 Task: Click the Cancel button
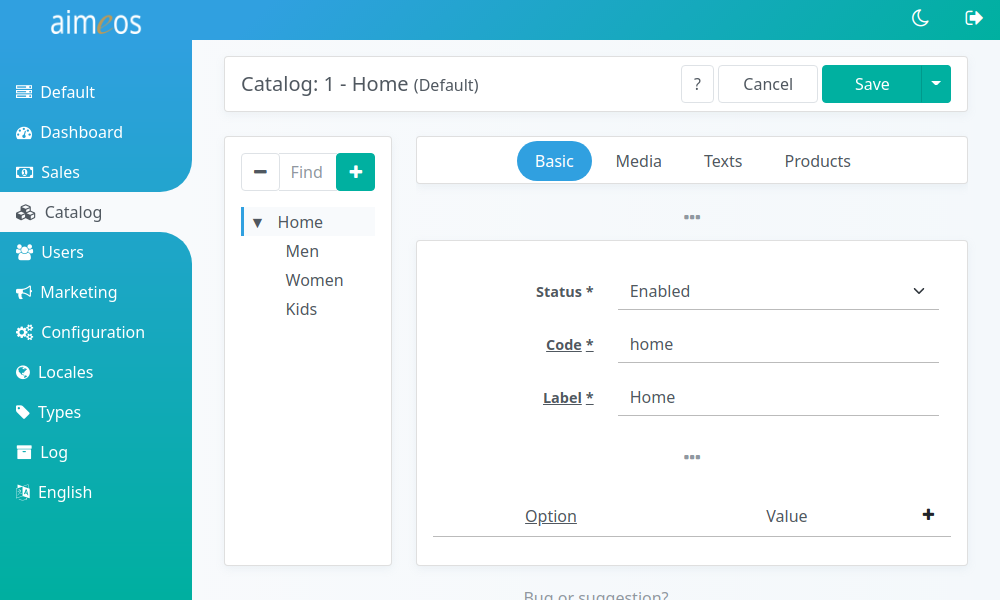[x=768, y=84]
